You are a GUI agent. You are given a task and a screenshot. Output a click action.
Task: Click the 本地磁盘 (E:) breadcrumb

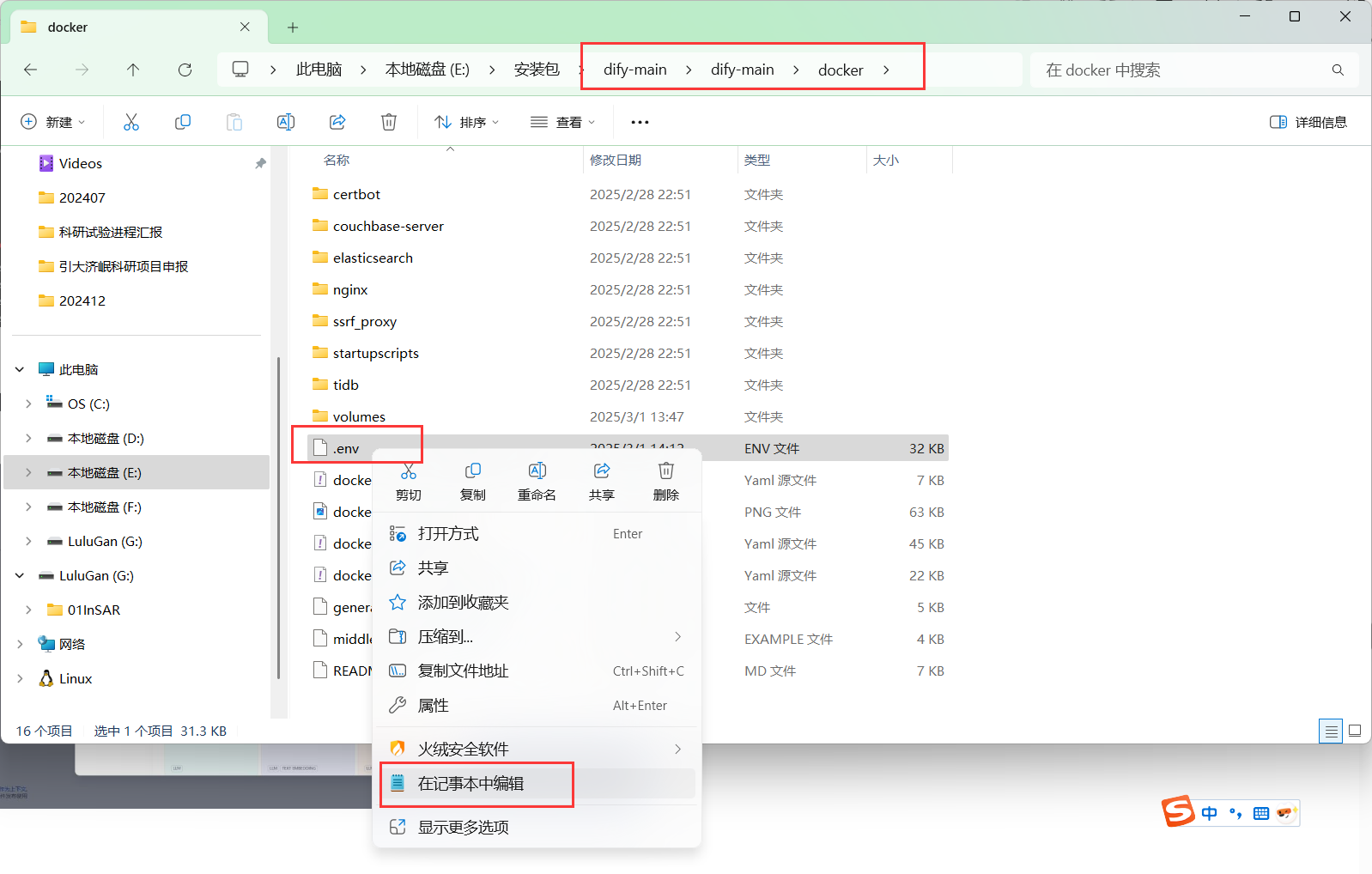point(427,70)
